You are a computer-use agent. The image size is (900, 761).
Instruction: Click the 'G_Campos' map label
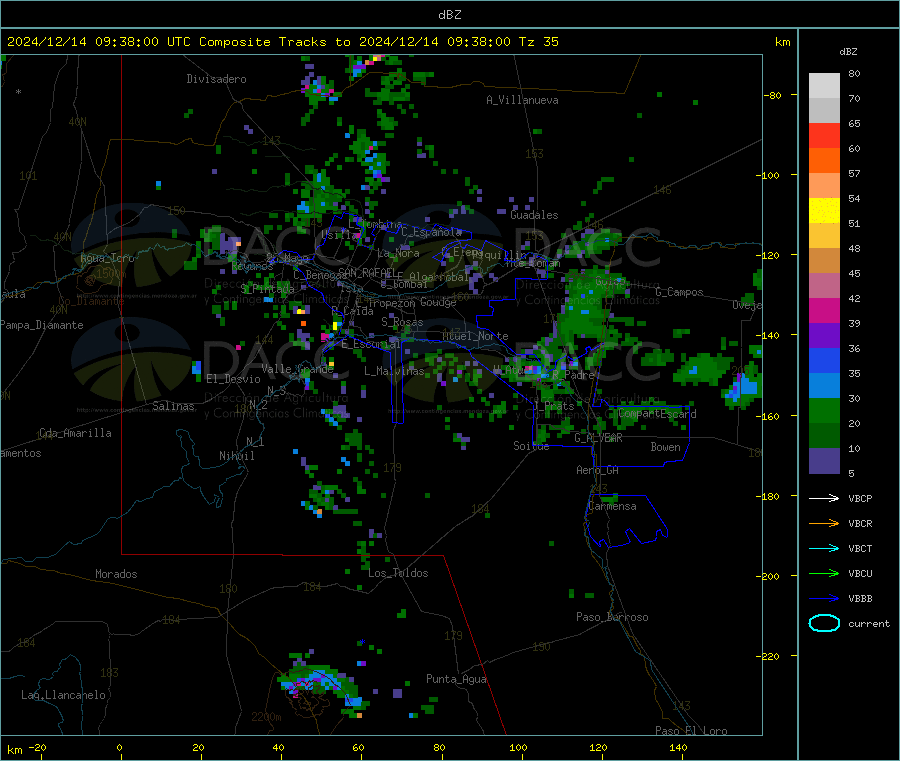tap(679, 292)
